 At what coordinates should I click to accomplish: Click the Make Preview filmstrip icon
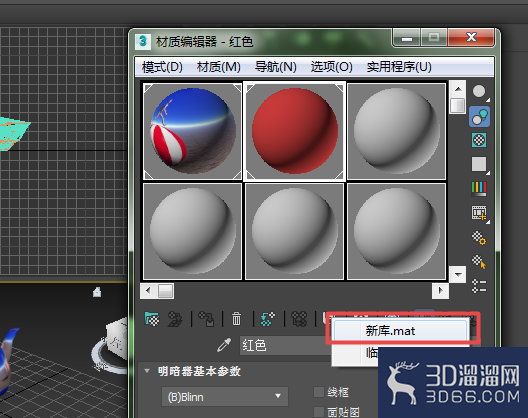click(x=479, y=213)
